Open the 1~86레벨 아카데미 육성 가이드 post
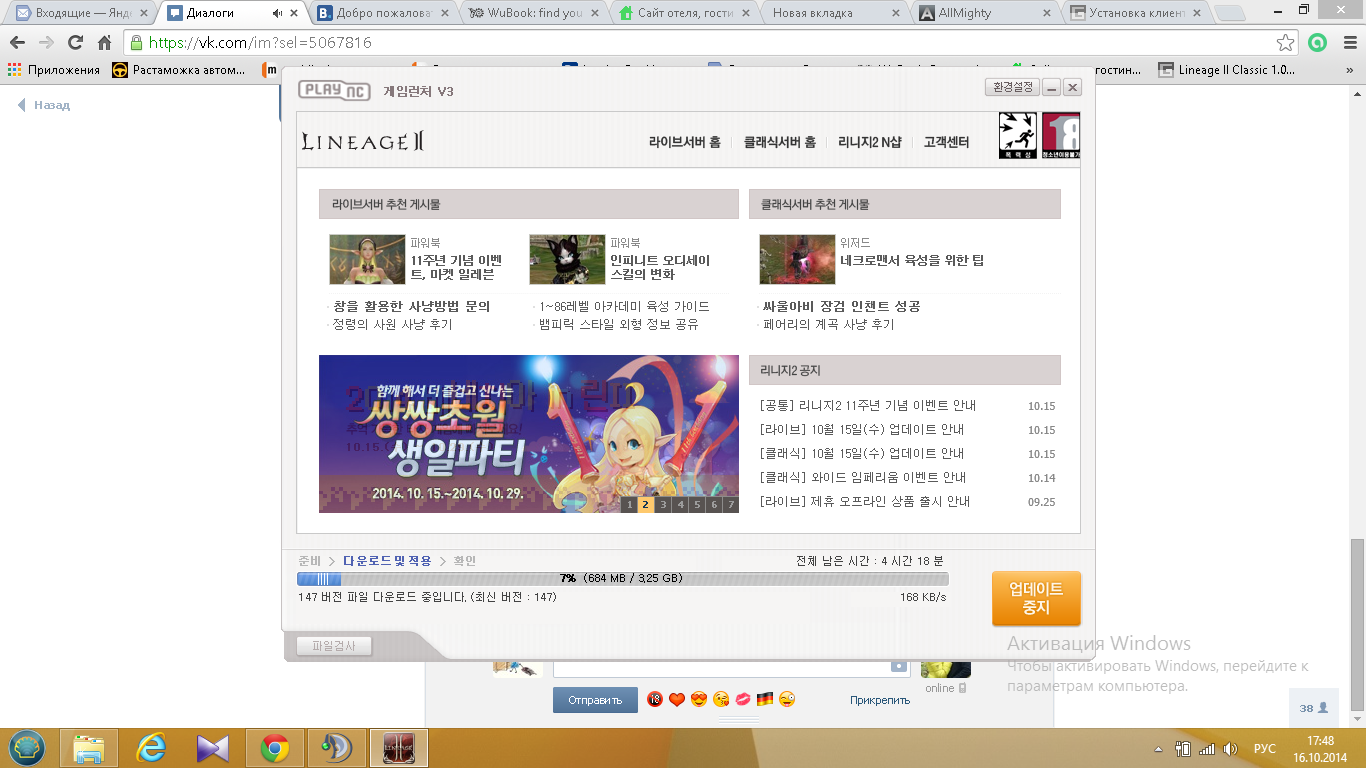Viewport: 1366px width, 768px height. pos(624,306)
